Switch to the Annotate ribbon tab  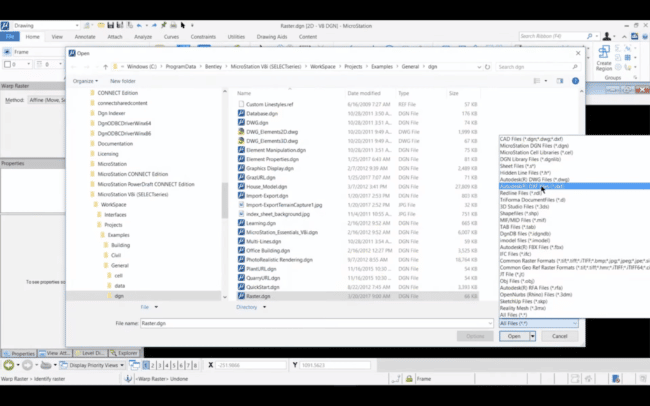coord(85,36)
